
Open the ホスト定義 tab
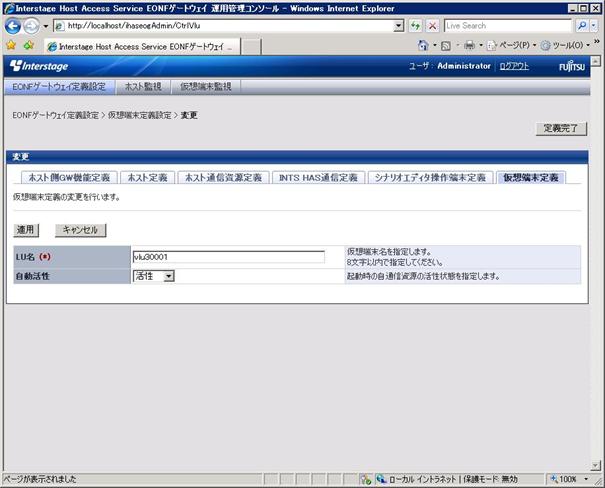coord(147,177)
